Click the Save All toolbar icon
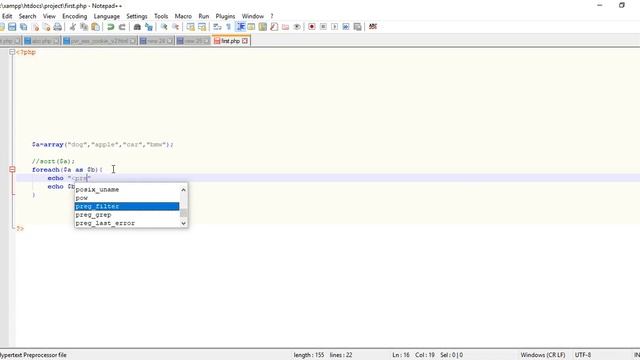The width and height of the screenshot is (640, 360). 24,27
